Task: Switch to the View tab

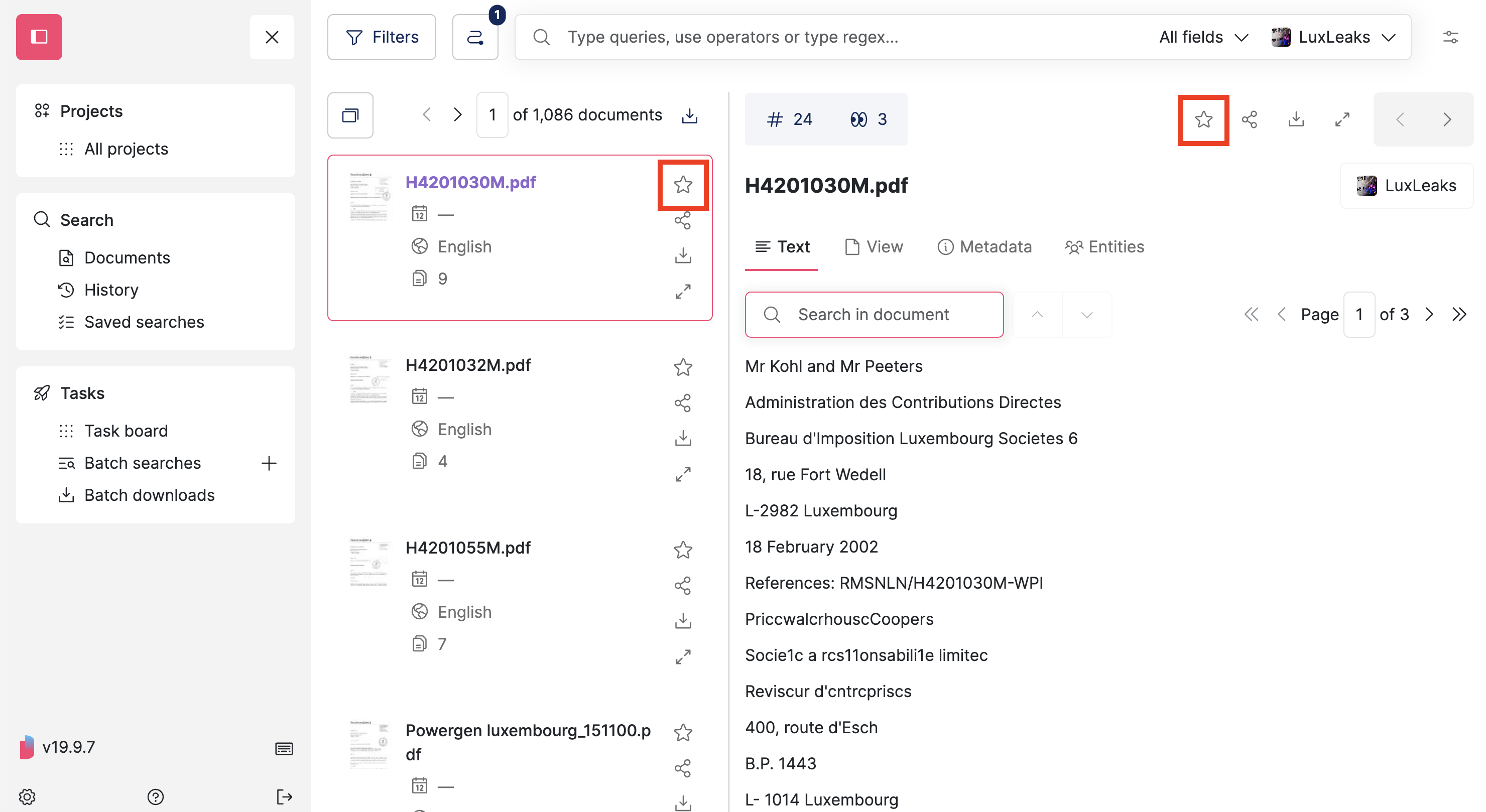Action: pyautogui.click(x=874, y=247)
